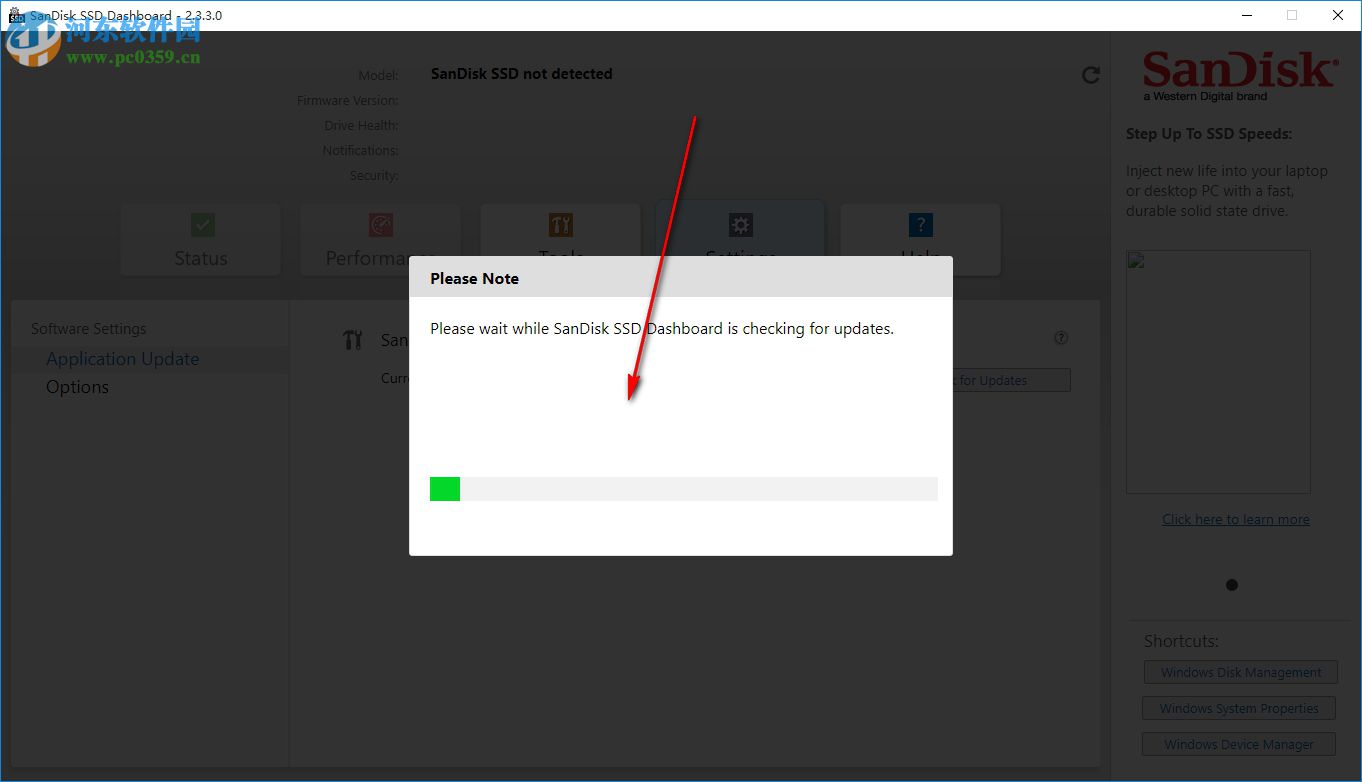Open the Click here to learn more link
The width and height of the screenshot is (1362, 782).
click(x=1236, y=519)
